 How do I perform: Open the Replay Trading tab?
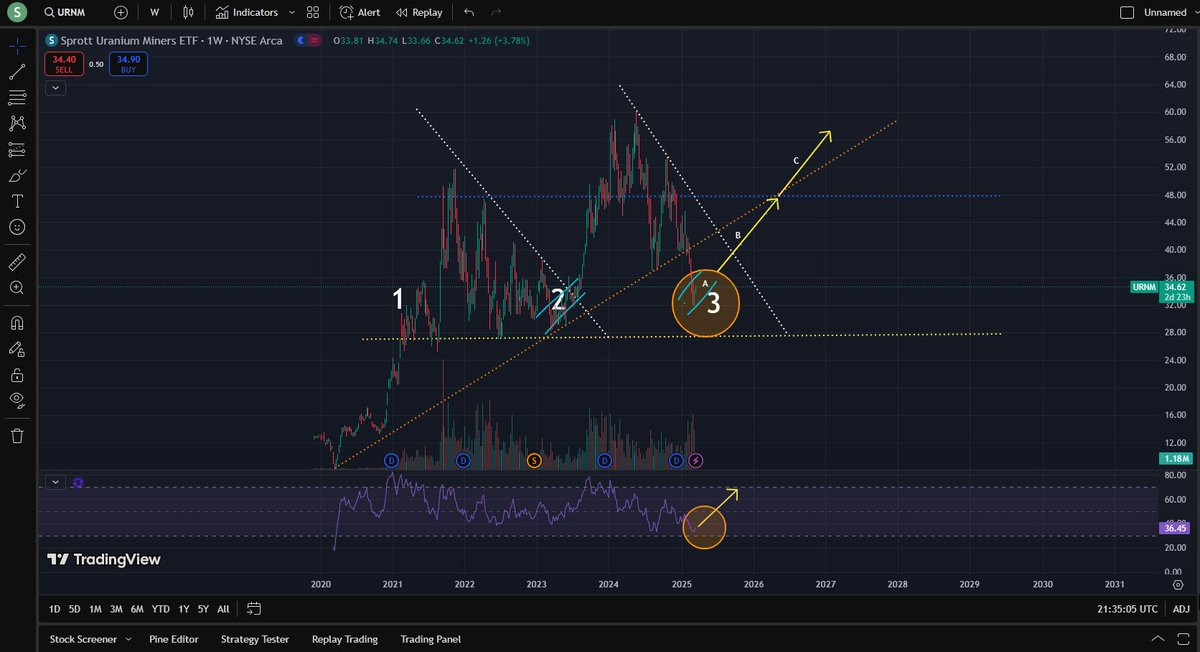click(345, 639)
